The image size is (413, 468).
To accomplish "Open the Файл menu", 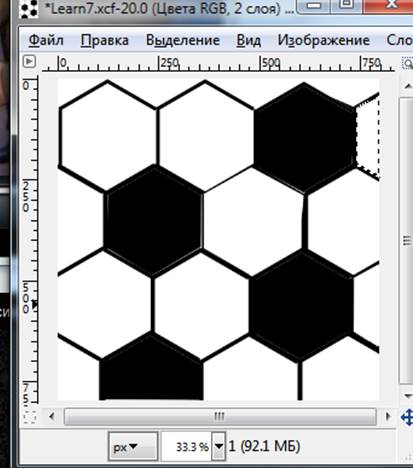I will coord(46,41).
